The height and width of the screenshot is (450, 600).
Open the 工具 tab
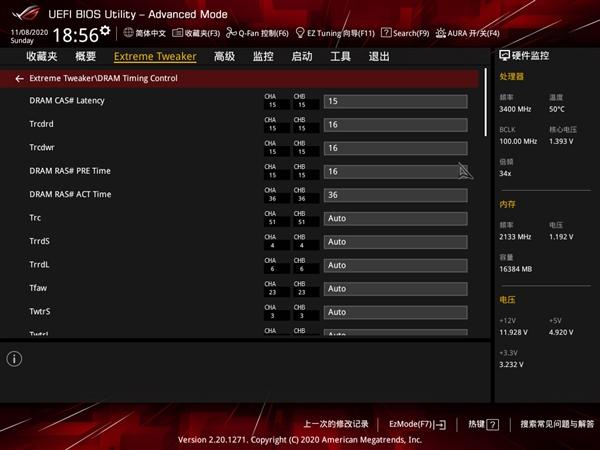pyautogui.click(x=340, y=57)
